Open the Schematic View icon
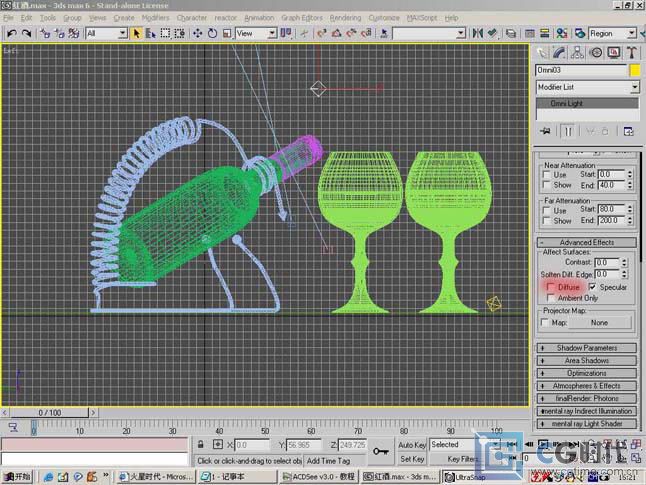 (544, 33)
